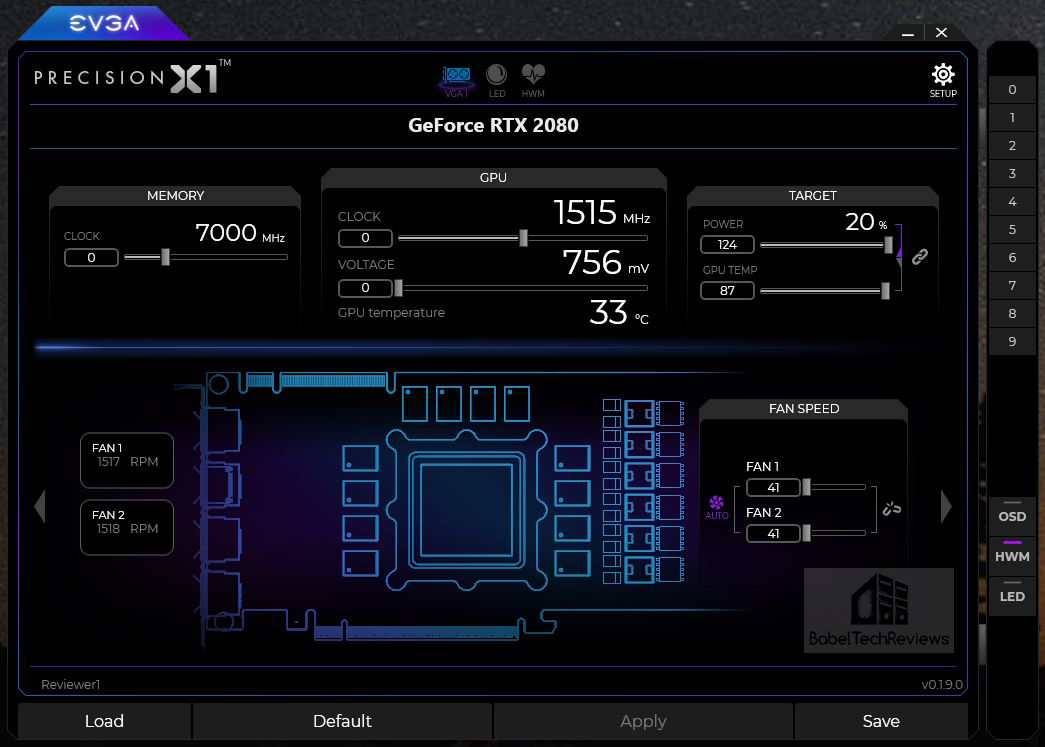Click the GPU voltage slider handle
The height and width of the screenshot is (747, 1045).
click(399, 288)
